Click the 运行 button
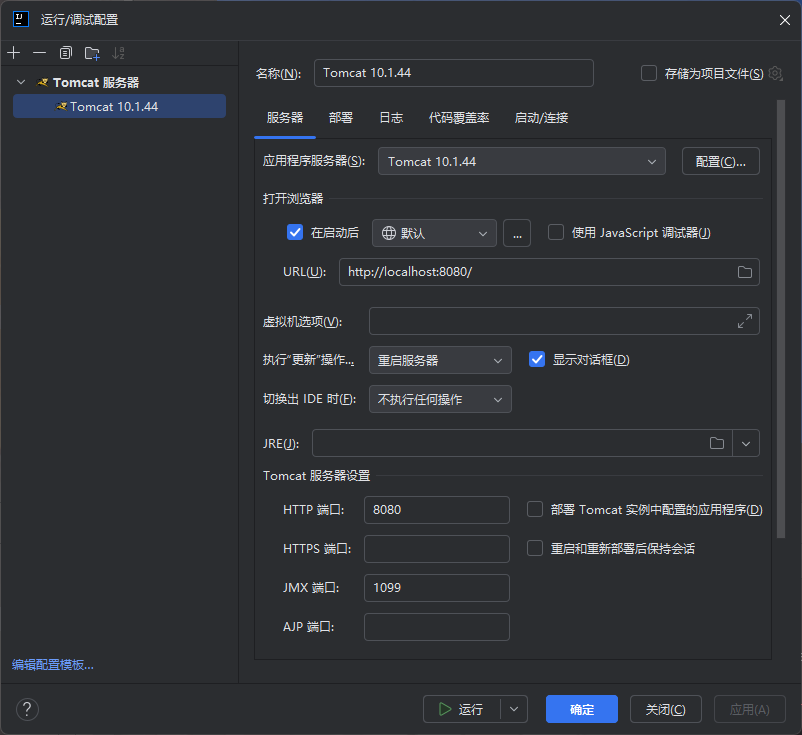Screen dimensions: 802x735 pos(462,709)
